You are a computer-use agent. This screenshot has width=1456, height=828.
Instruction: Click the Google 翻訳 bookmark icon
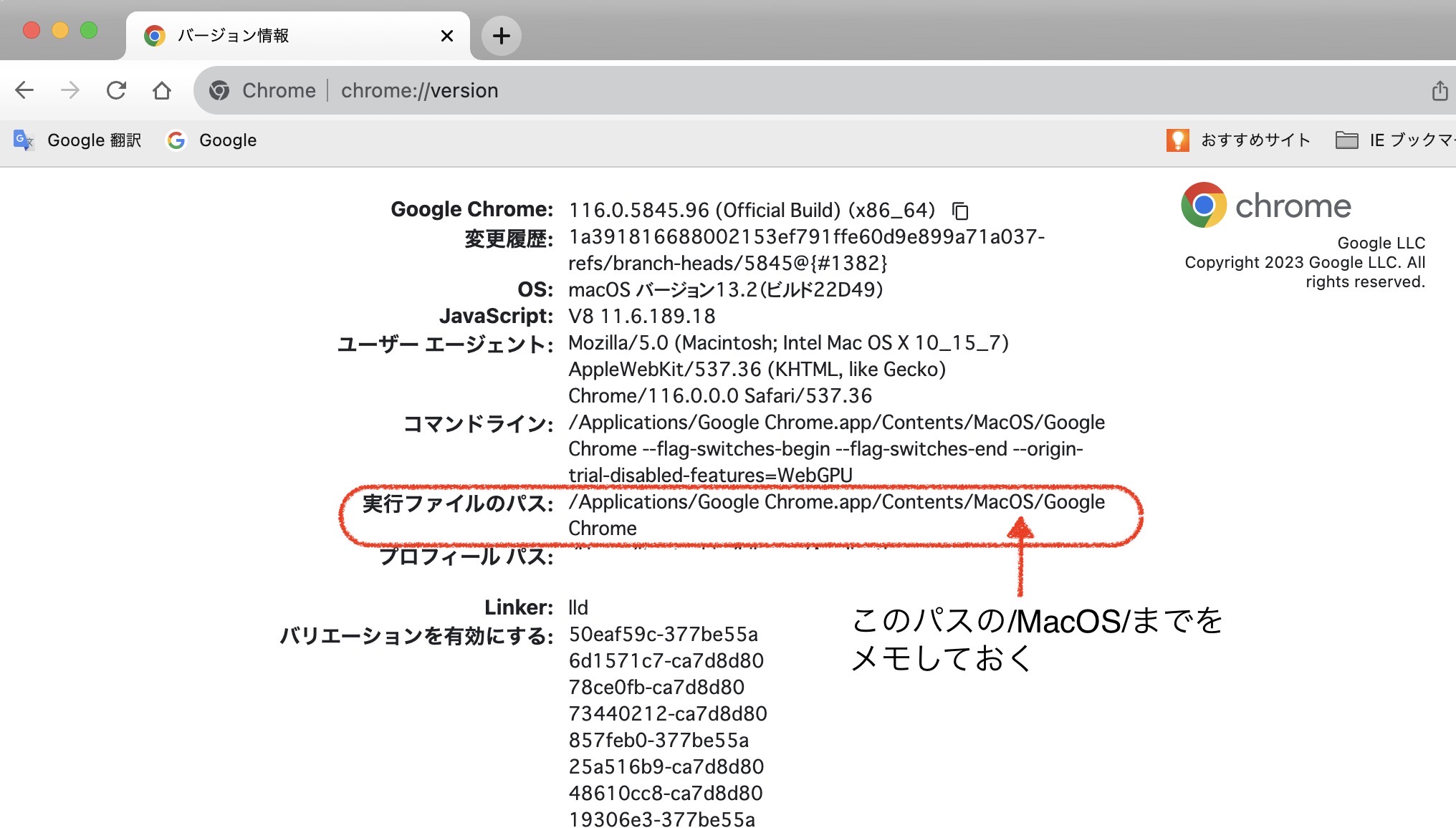click(x=24, y=140)
